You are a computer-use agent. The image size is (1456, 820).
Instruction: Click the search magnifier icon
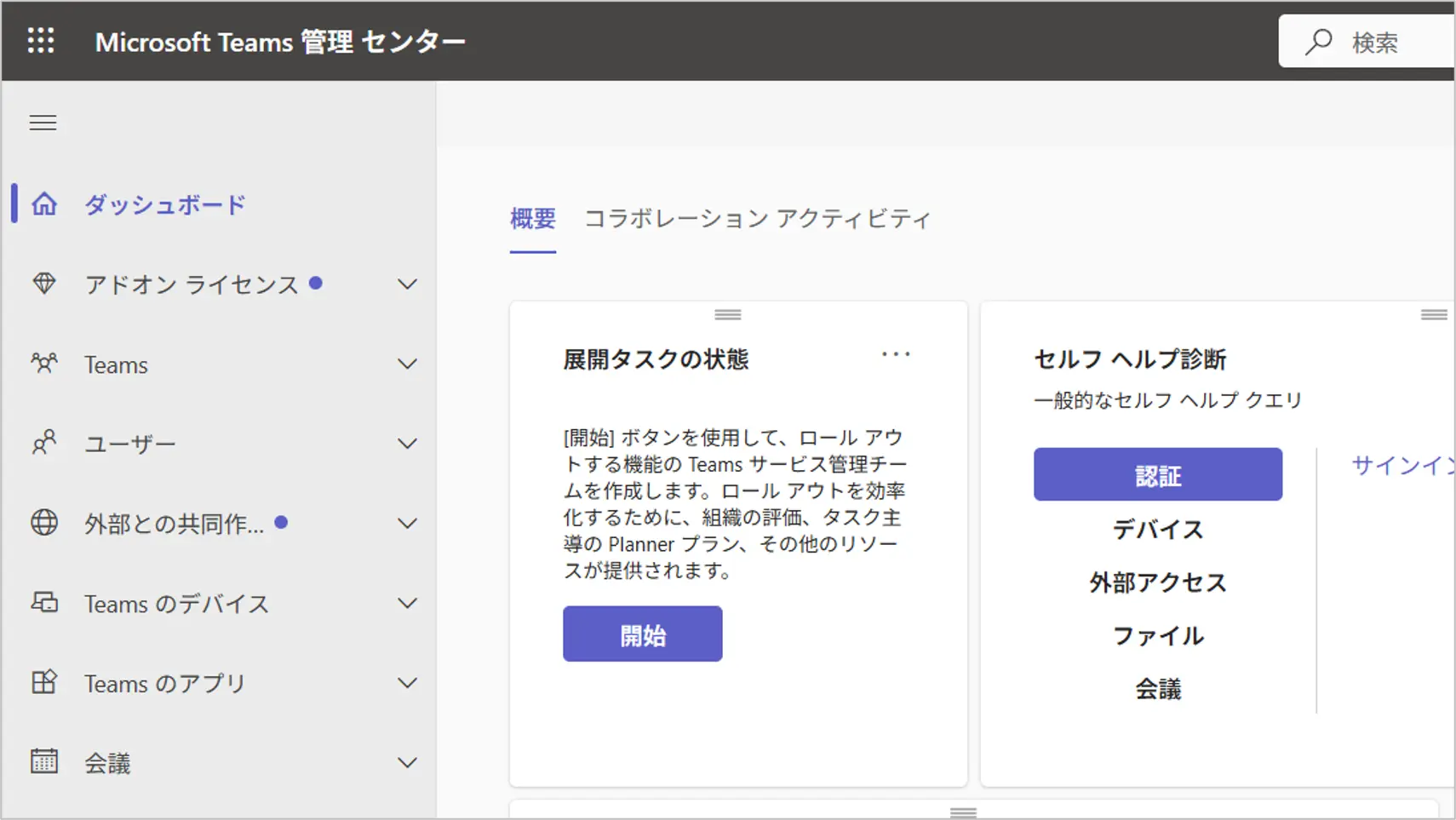(x=1318, y=42)
